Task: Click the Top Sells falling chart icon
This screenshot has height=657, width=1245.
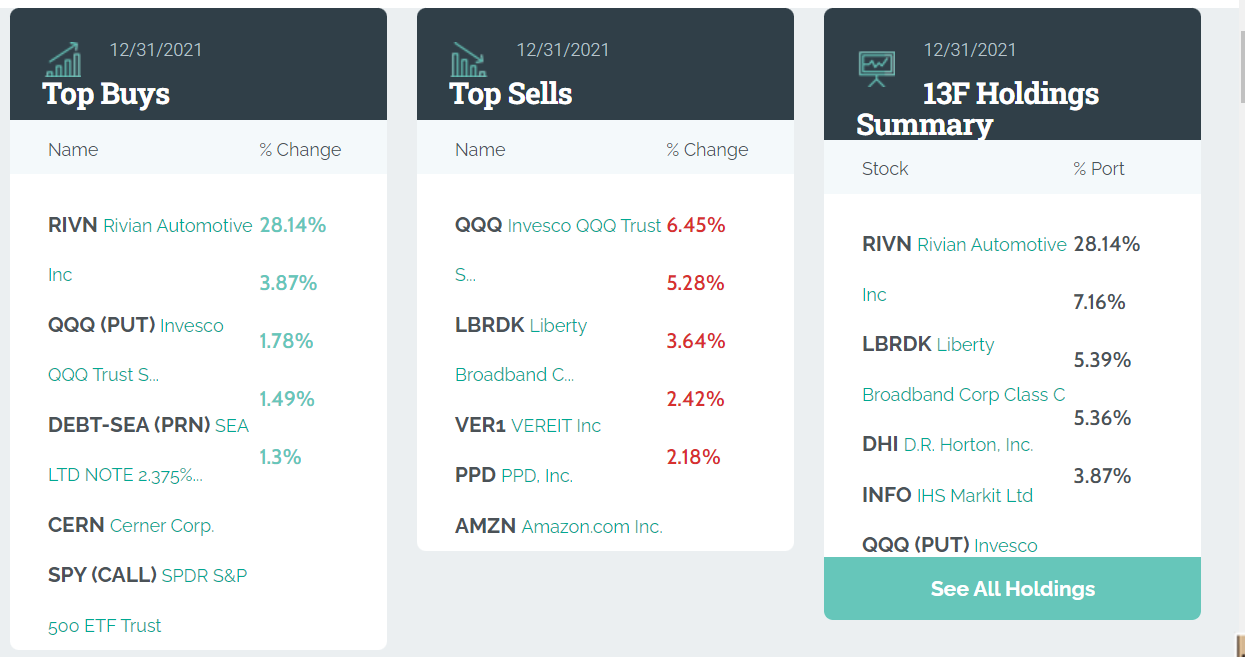Action: [x=469, y=59]
